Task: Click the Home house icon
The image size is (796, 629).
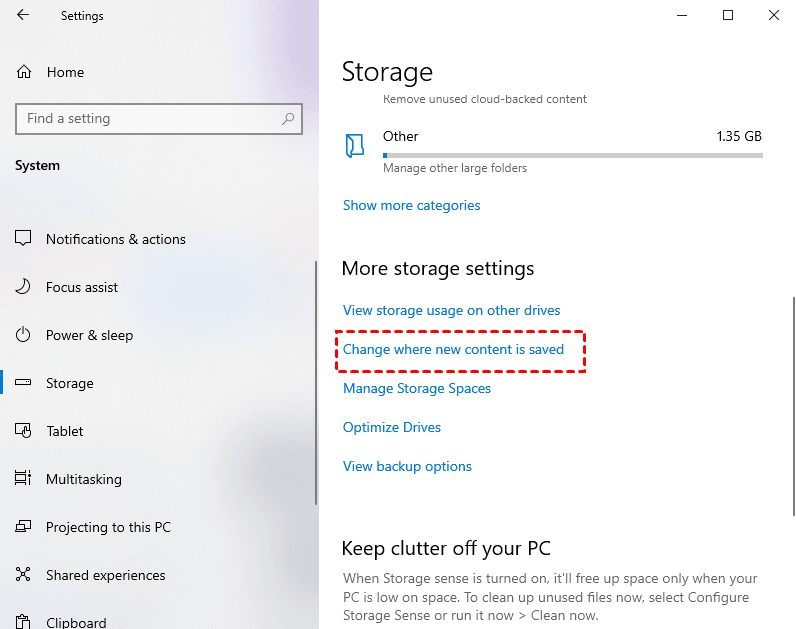Action: click(24, 72)
